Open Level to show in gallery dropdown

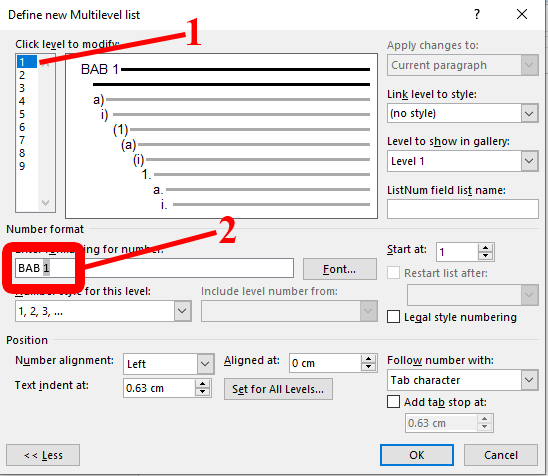(x=463, y=161)
